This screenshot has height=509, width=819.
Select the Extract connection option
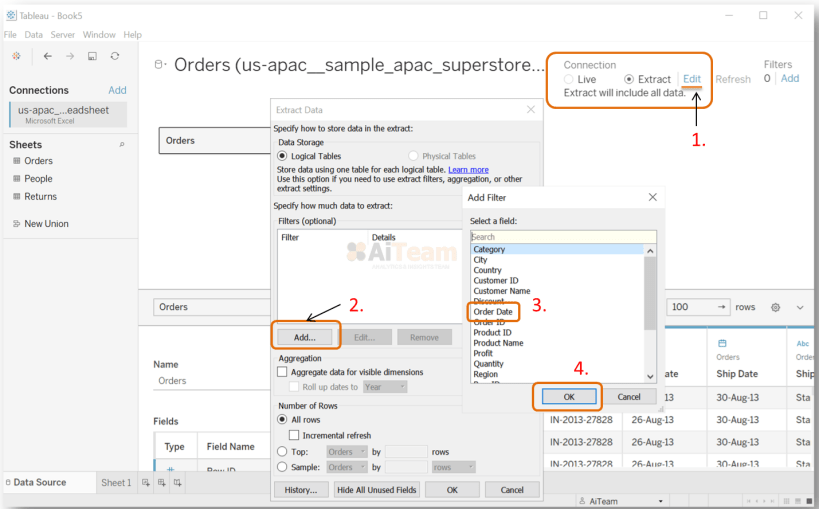629,79
